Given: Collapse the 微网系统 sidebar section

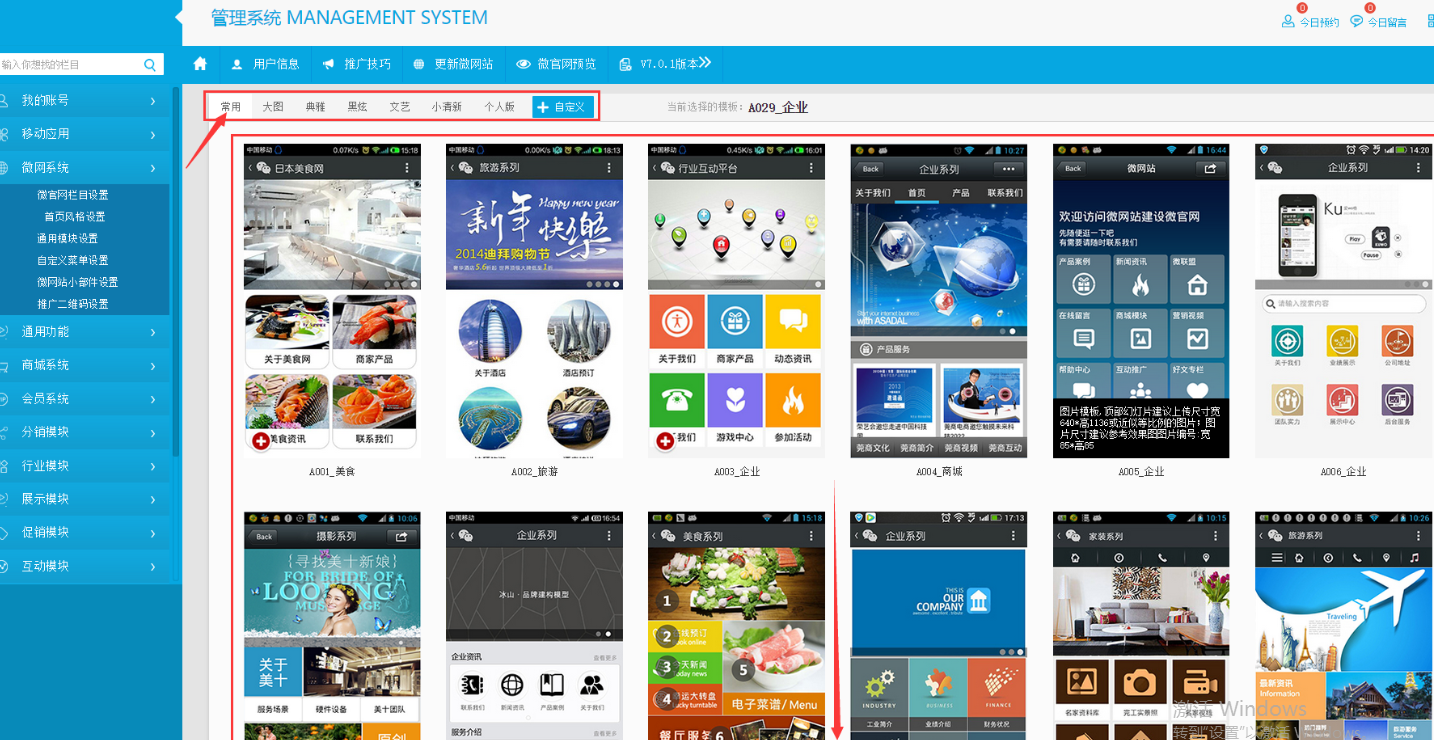Looking at the screenshot, I should tap(85, 168).
